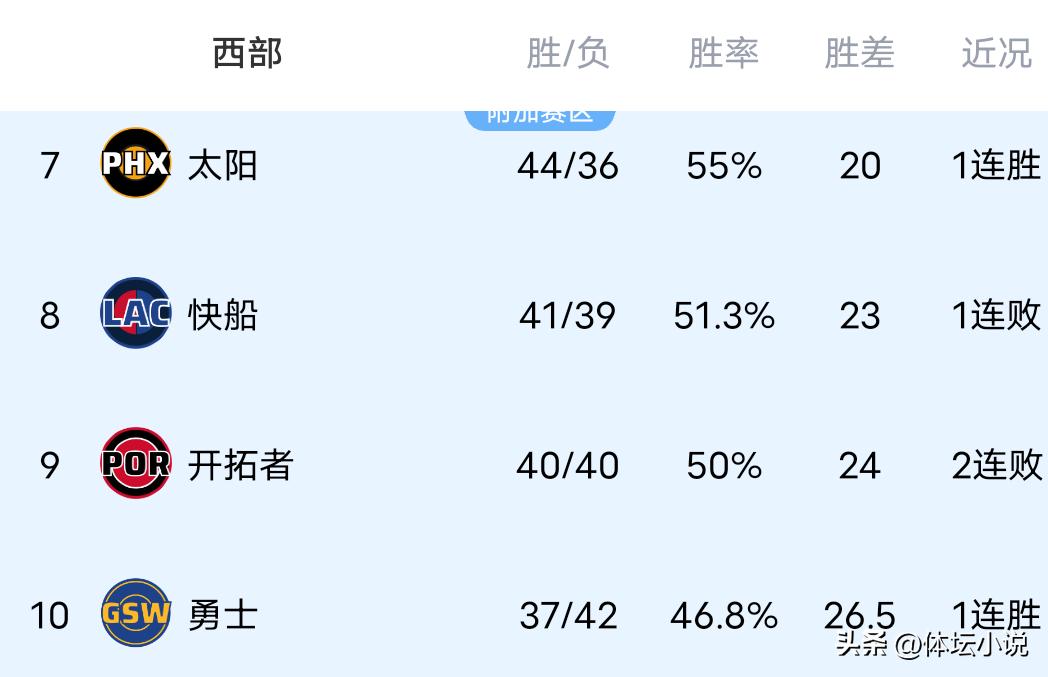Image resolution: width=1048 pixels, height=677 pixels.
Task: Sort by 胜/负 column header
Action: click(x=568, y=53)
